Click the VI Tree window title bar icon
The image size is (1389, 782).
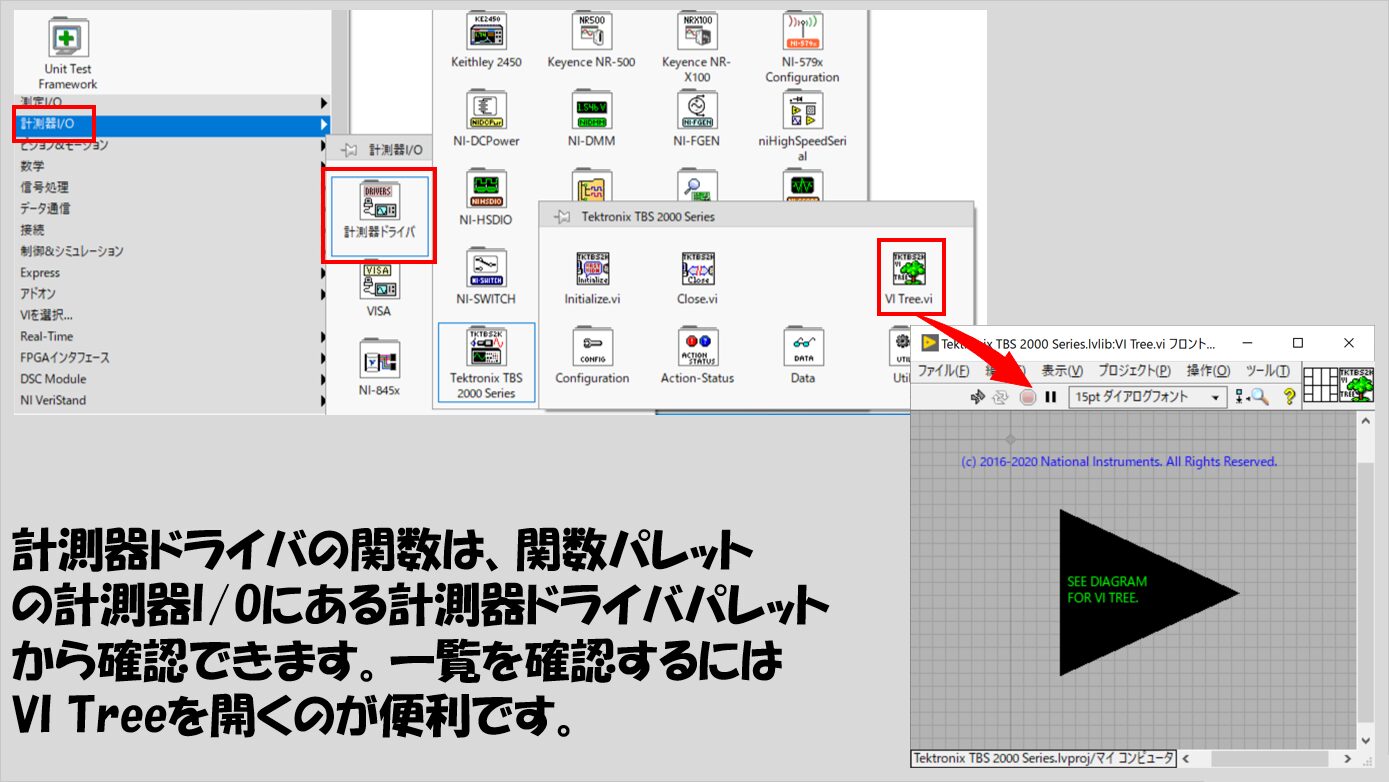[x=930, y=343]
